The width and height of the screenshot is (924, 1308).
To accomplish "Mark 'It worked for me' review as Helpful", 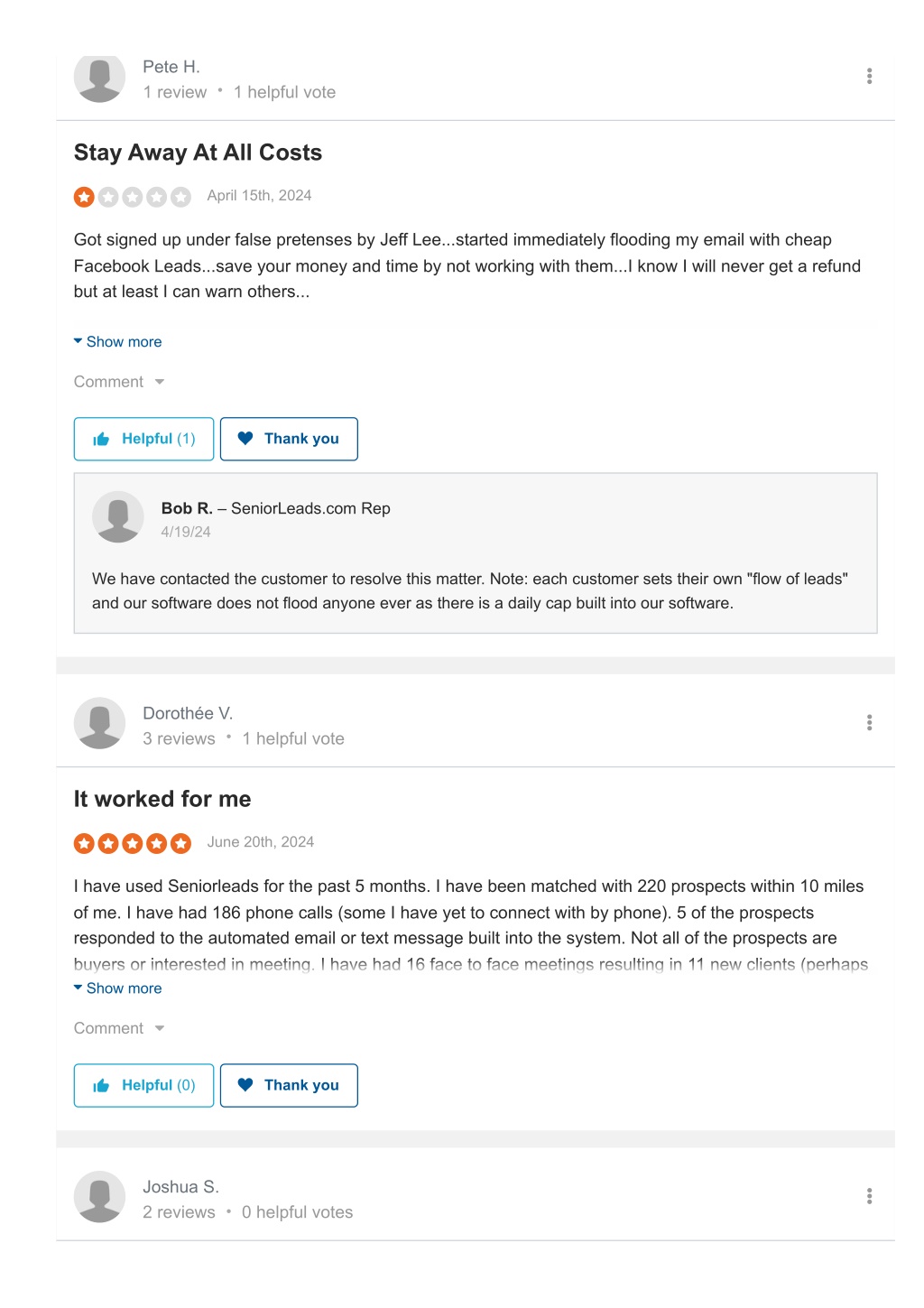I will point(143,1085).
